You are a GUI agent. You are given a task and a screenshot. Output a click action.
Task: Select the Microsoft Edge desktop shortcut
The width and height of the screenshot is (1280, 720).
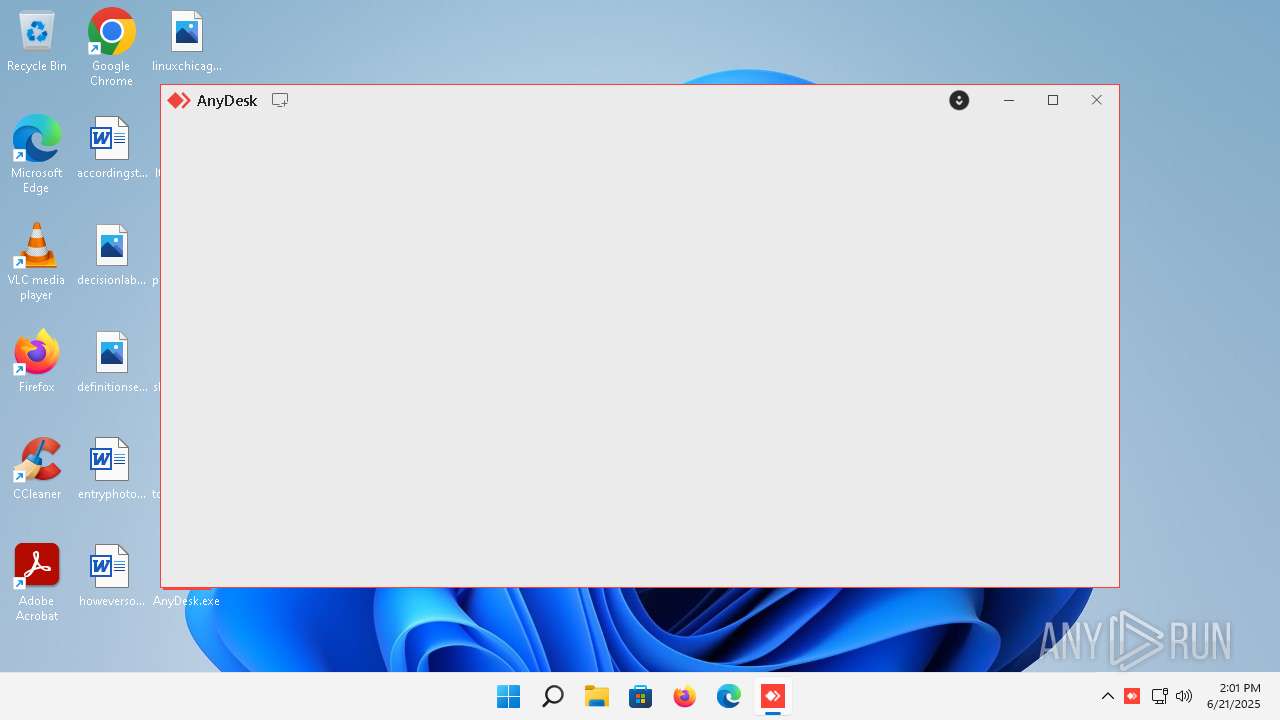[36, 154]
